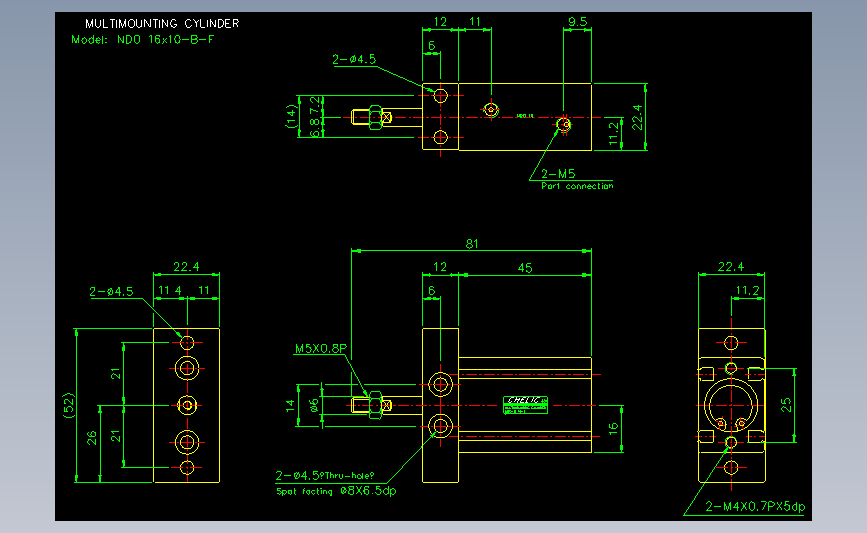
Task: Select the "Model: NDO 16x10-B-F" text line
Action: (x=143, y=40)
